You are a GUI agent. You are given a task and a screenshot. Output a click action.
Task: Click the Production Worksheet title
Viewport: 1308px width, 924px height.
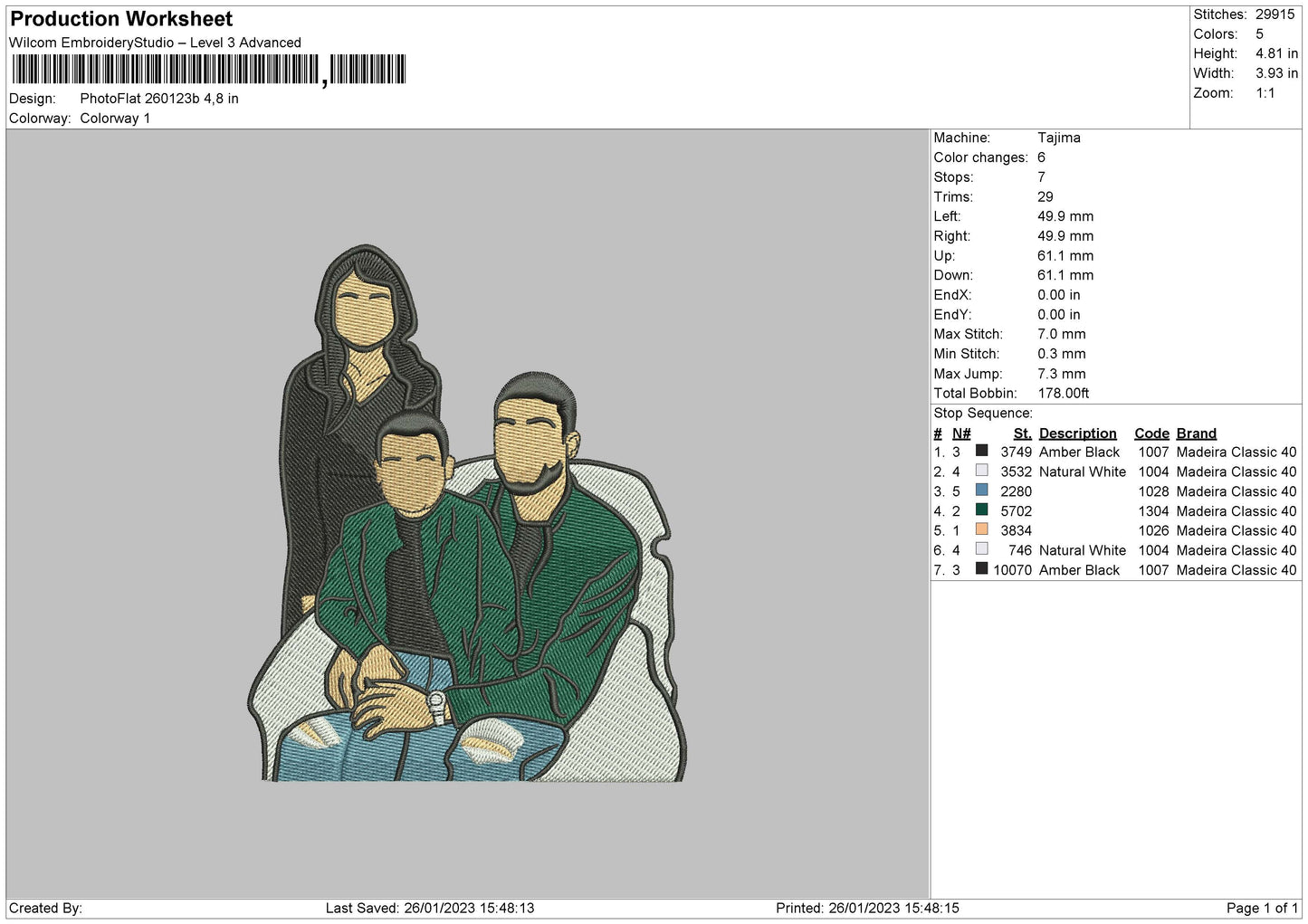click(121, 19)
